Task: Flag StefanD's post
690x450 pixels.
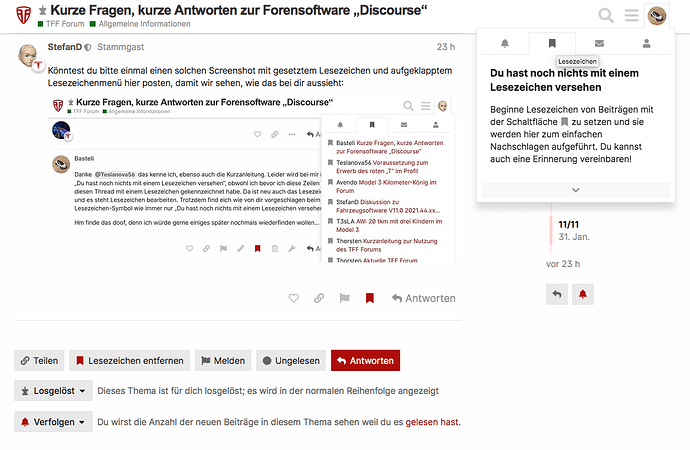Action: 344,298
